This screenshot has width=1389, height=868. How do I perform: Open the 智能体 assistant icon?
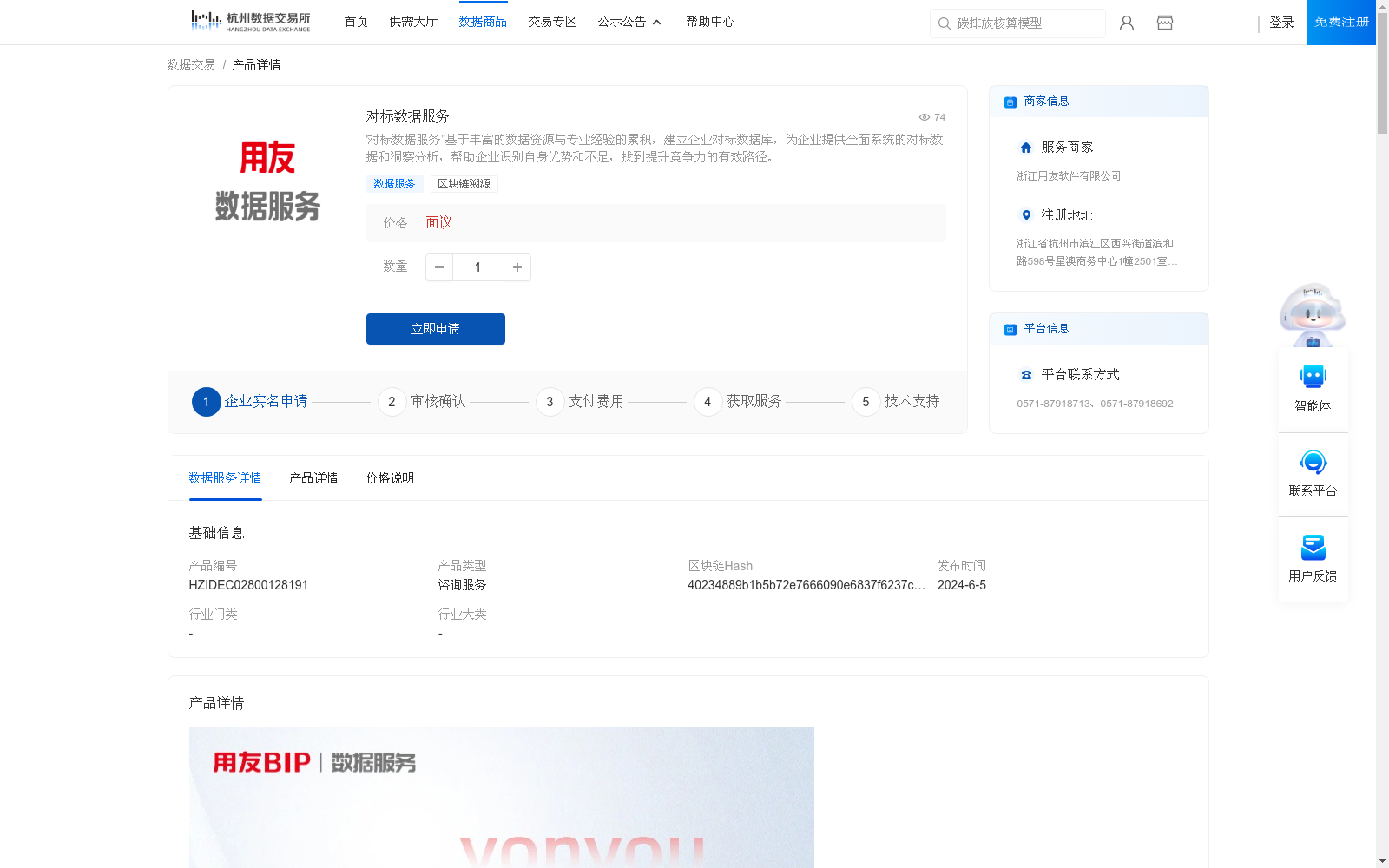[1313, 377]
